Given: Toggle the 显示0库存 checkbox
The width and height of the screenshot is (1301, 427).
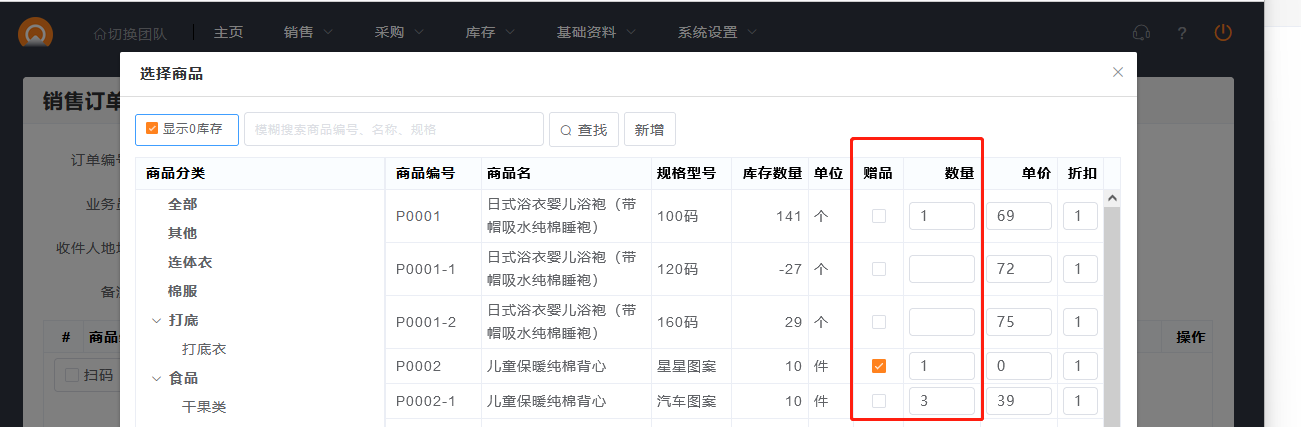Looking at the screenshot, I should 152,129.
